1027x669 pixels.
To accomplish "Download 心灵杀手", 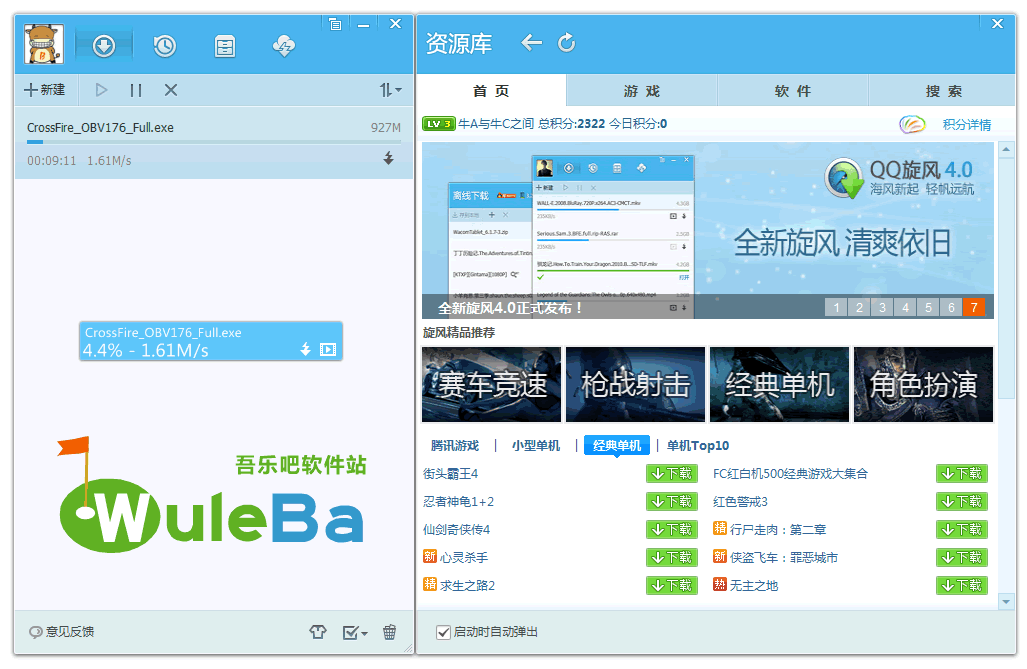I will [x=671, y=558].
